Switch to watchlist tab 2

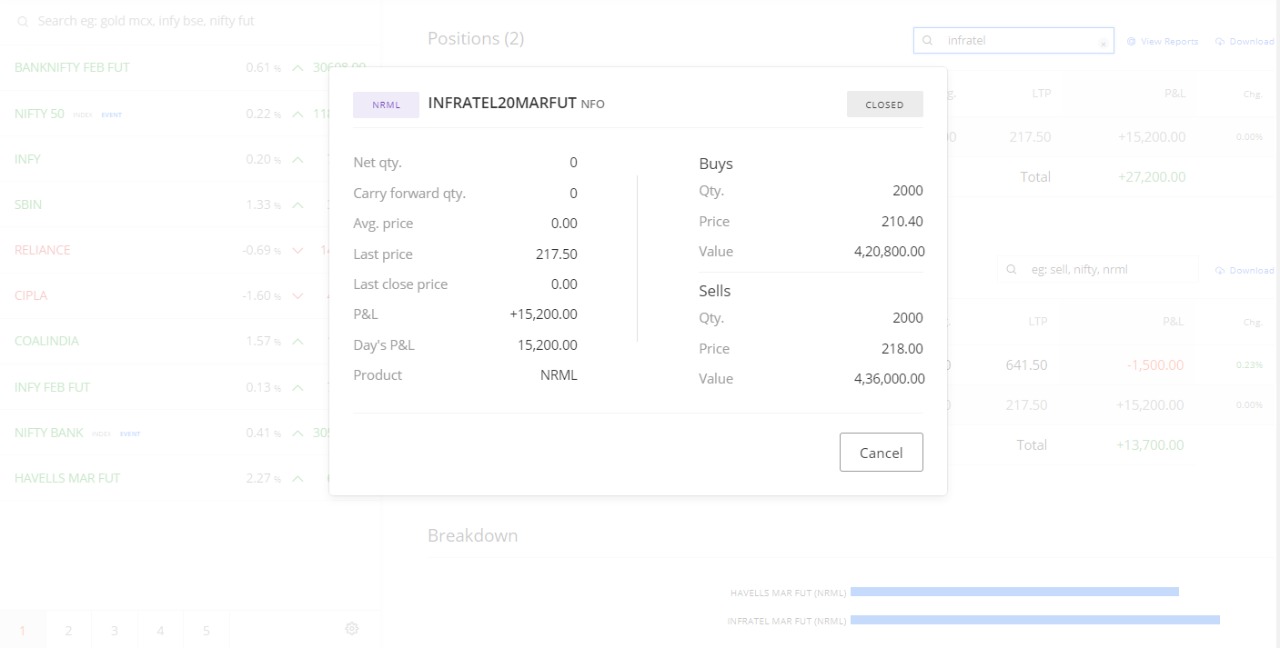(68, 630)
